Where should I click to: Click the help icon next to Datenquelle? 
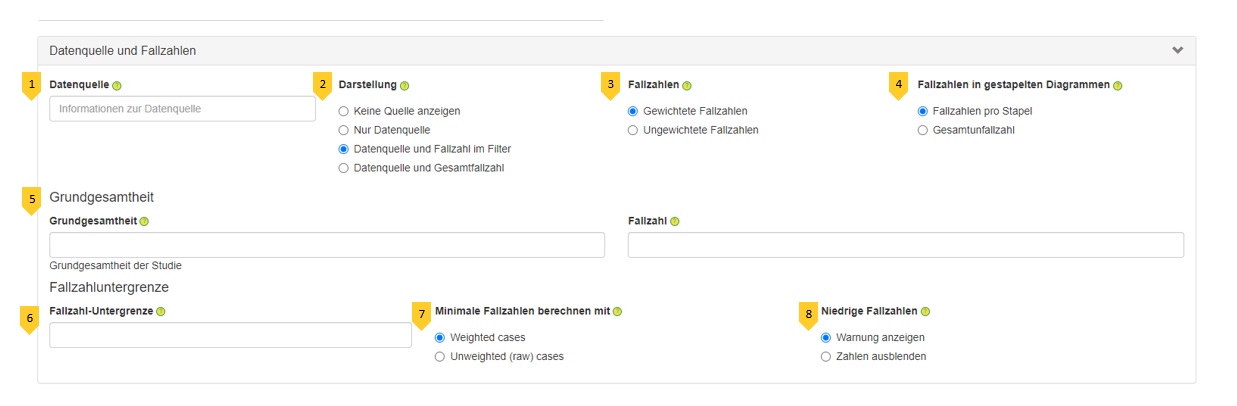pyautogui.click(x=117, y=86)
